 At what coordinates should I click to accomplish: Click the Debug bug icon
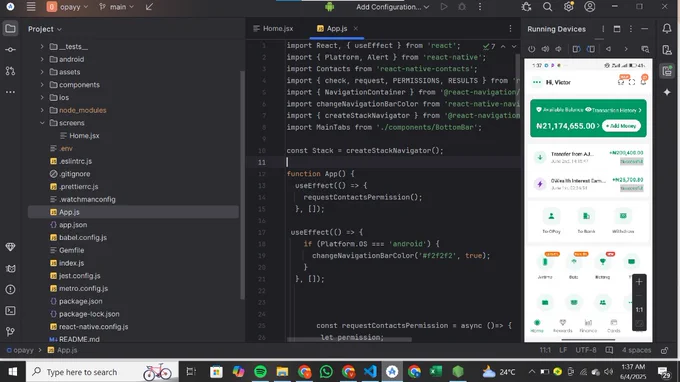462,7
